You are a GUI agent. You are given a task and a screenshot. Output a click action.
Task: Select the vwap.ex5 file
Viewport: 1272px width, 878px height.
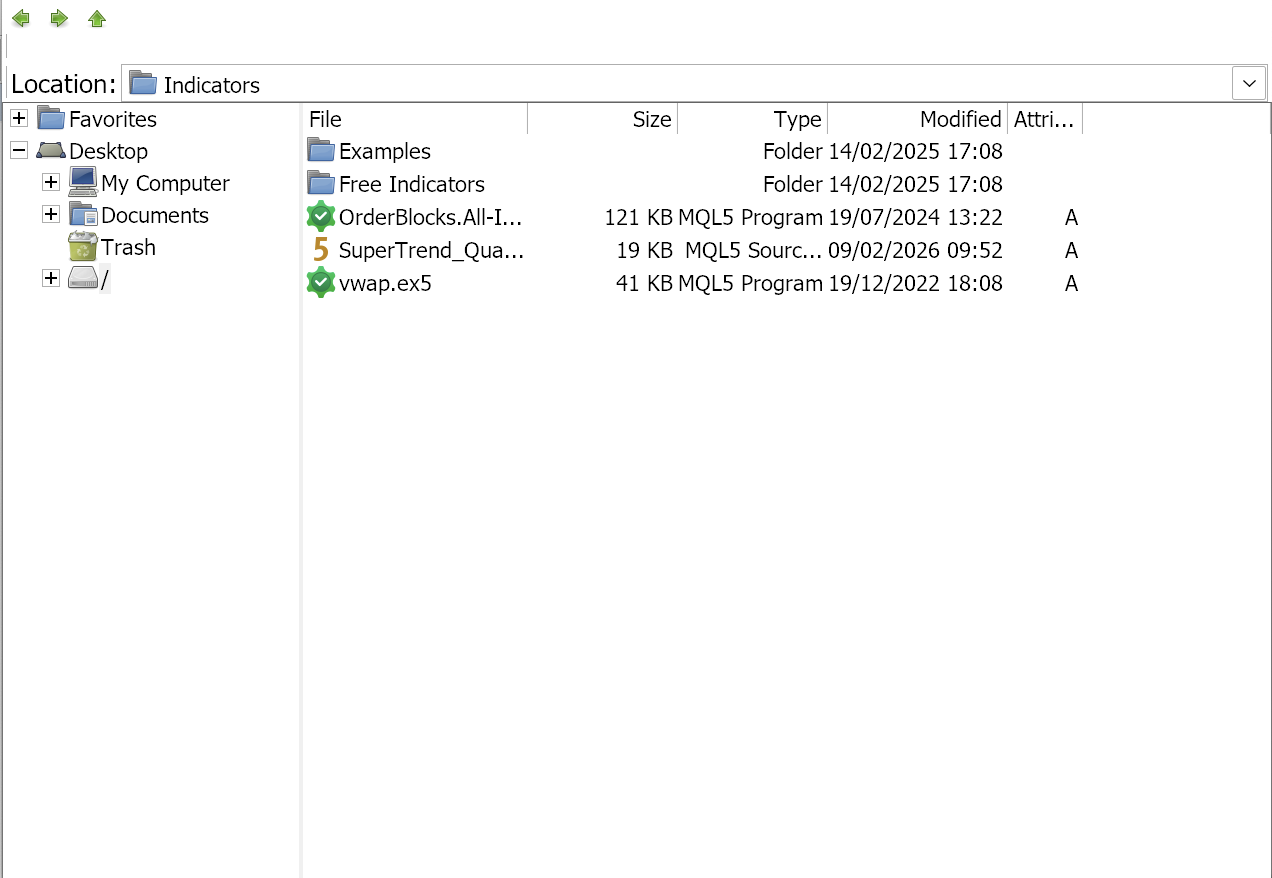(x=385, y=284)
